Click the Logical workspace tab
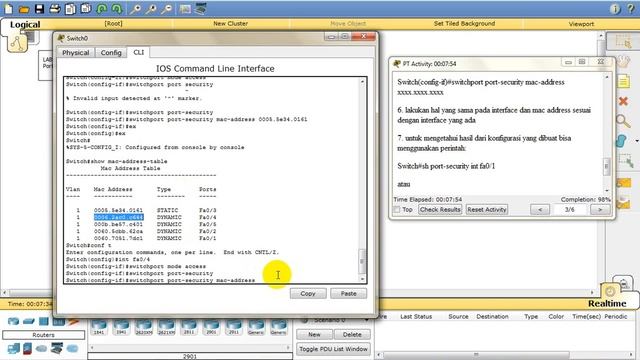This screenshot has height=360, width=640. click(x=25, y=24)
